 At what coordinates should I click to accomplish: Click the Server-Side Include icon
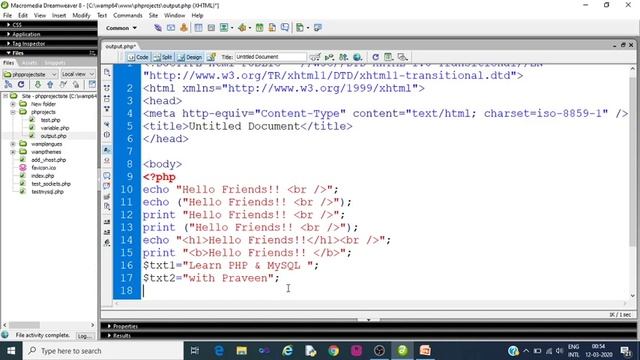pyautogui.click(x=272, y=28)
